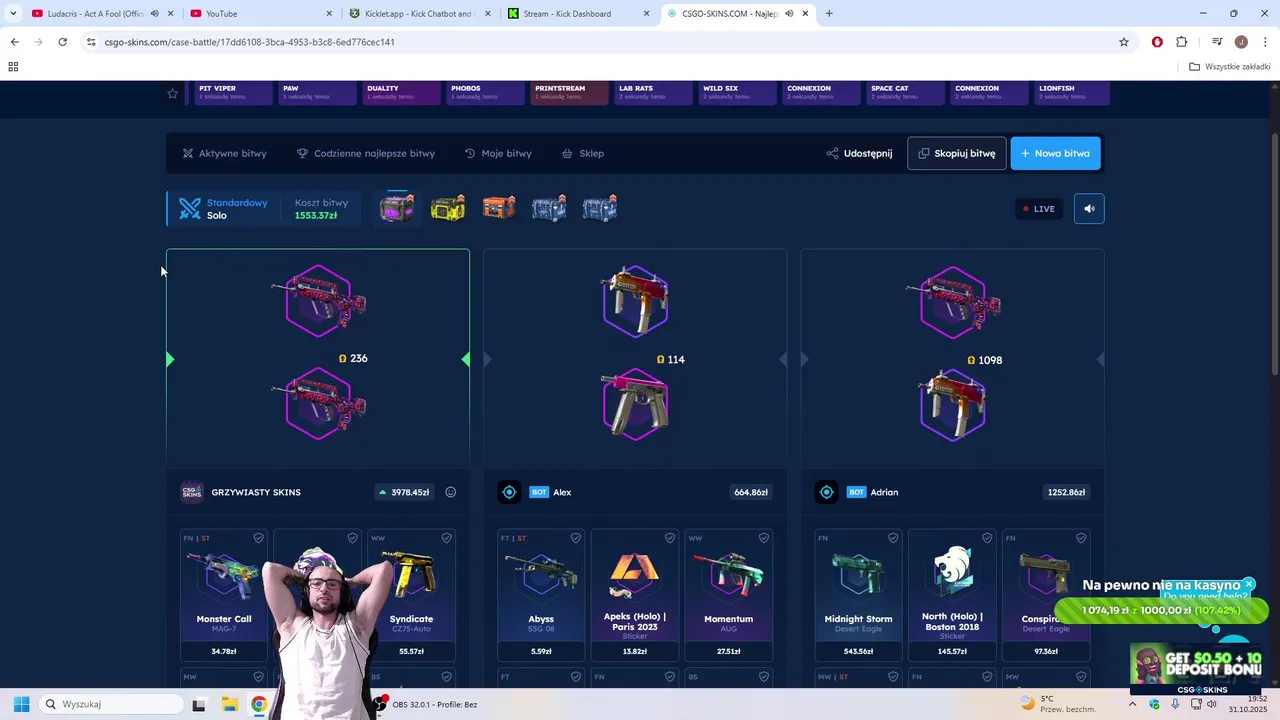Open the deposit bonus banner

pos(1195,668)
